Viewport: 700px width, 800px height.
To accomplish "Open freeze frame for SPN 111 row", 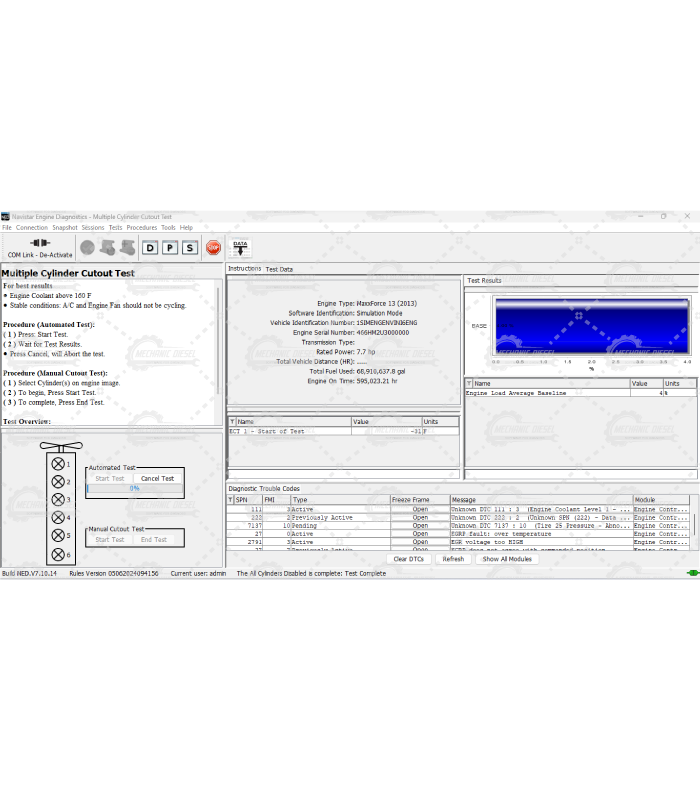I will (x=420, y=509).
